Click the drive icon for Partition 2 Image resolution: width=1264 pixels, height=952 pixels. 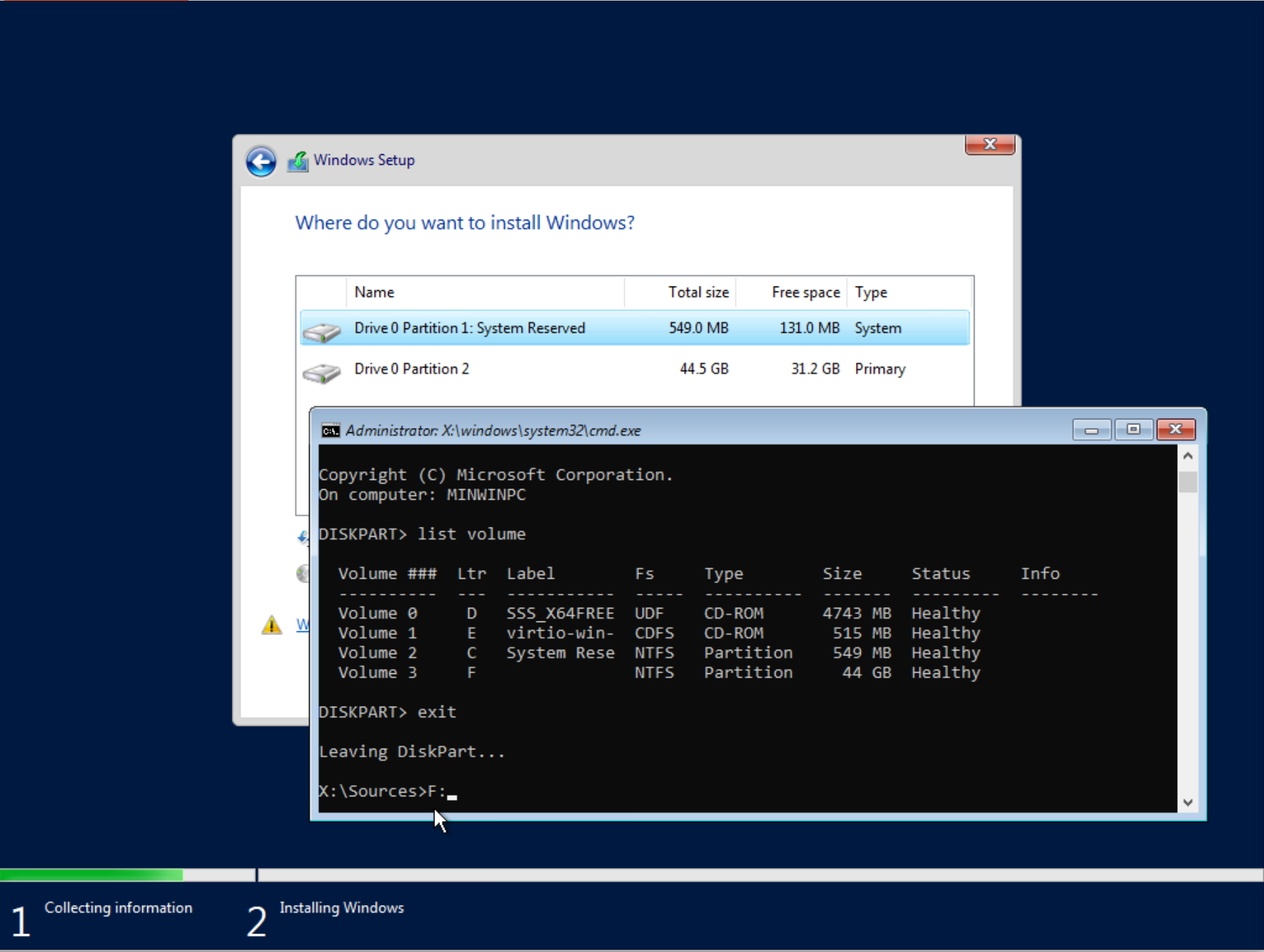pyautogui.click(x=322, y=370)
